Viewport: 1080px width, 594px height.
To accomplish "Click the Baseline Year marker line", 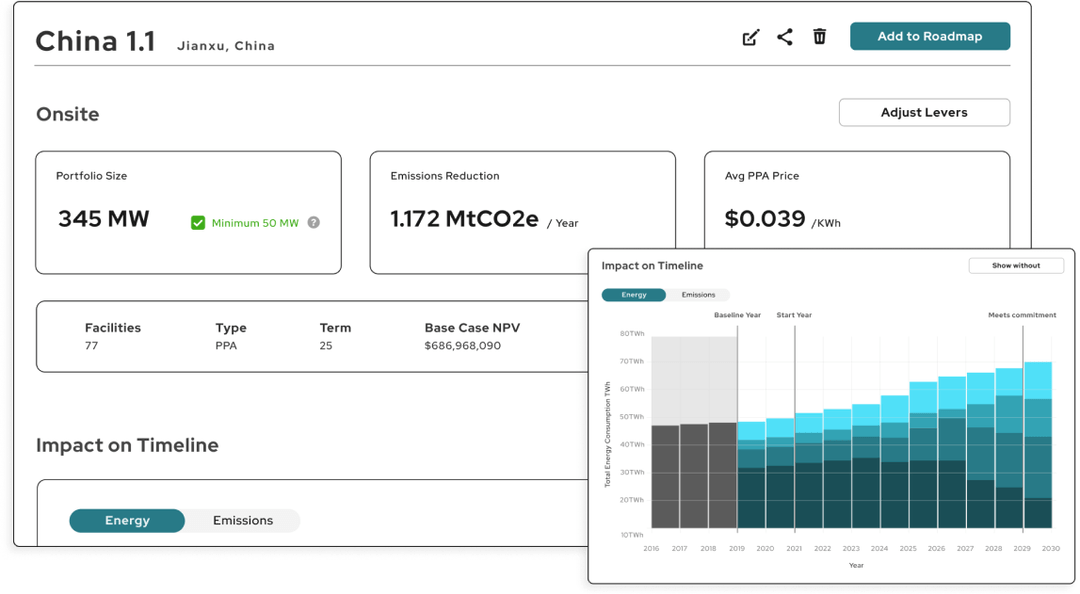I will tap(737, 427).
